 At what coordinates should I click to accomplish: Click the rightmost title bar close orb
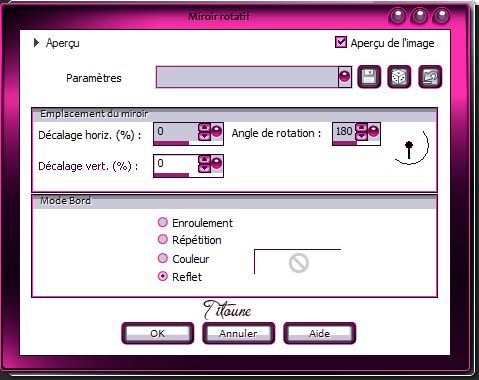(x=442, y=15)
